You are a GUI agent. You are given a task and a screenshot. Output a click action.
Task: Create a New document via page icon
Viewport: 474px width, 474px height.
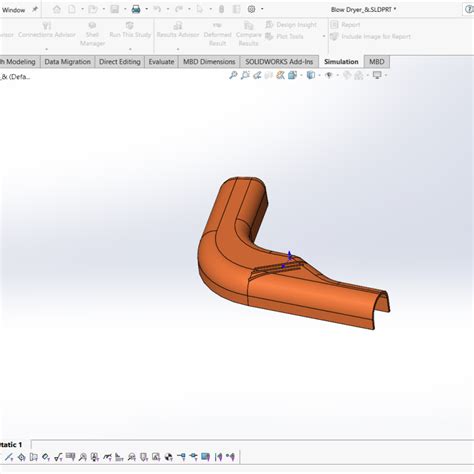[72, 9]
